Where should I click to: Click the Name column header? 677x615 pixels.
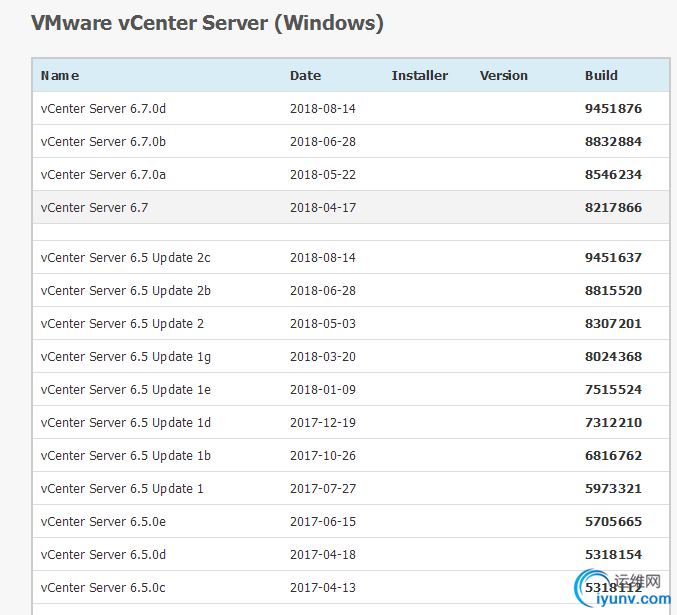[60, 76]
